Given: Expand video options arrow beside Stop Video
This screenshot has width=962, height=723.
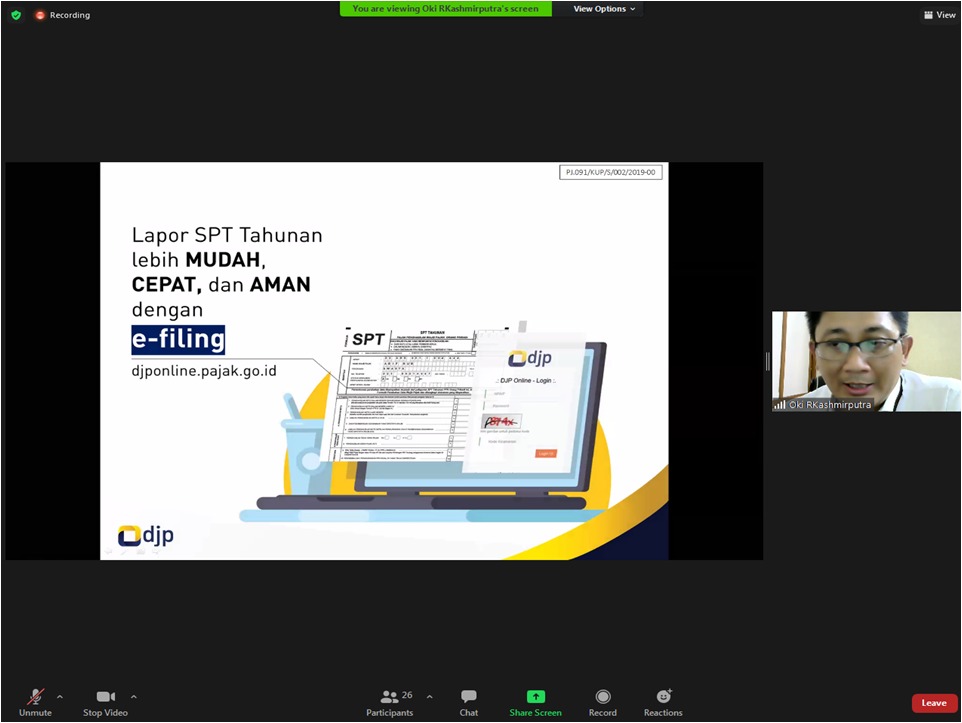Looking at the screenshot, I should click(x=134, y=696).
